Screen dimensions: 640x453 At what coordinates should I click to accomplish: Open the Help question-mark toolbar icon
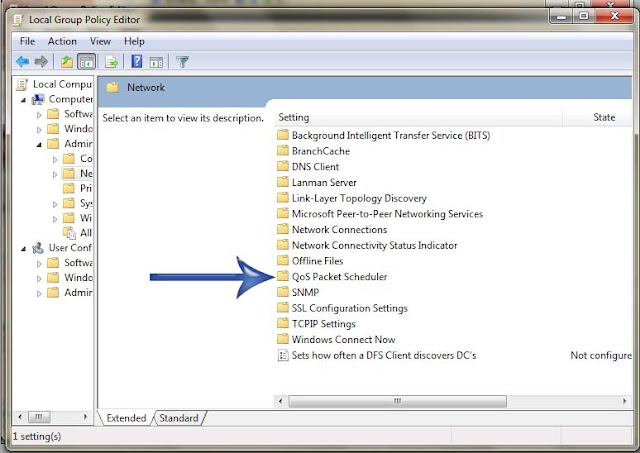[137, 62]
